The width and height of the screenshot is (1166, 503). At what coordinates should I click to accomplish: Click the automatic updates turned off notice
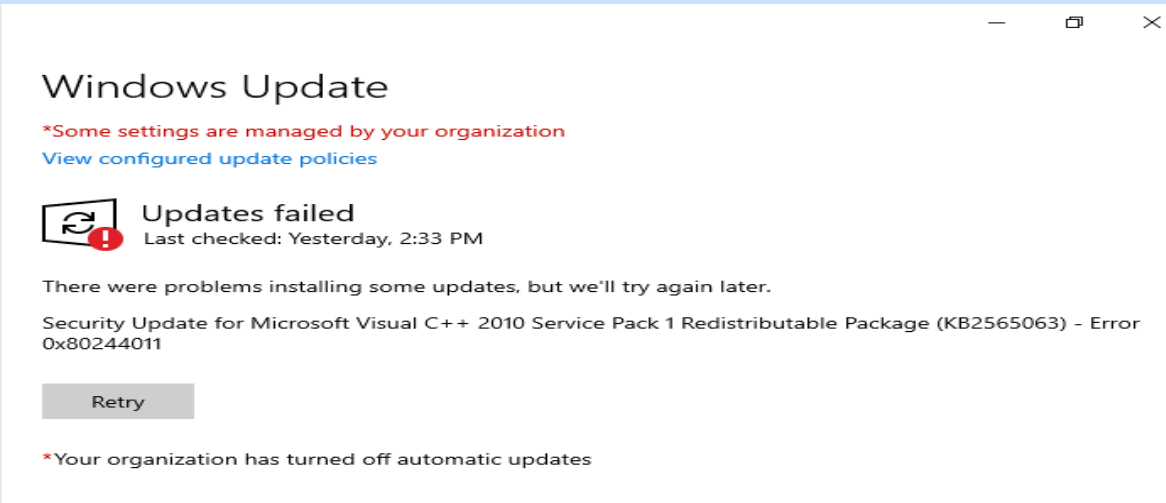320,459
